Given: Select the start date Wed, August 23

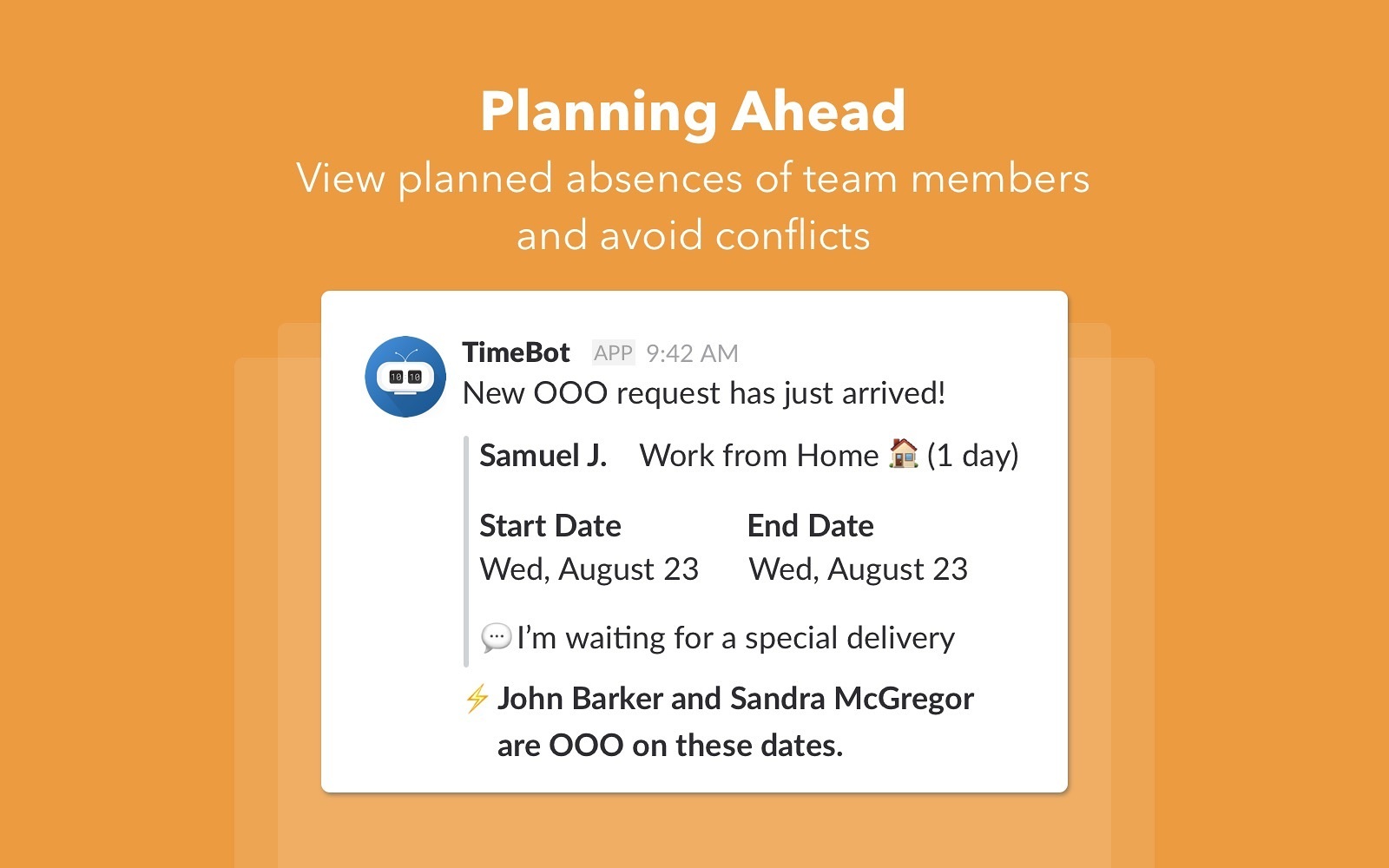Looking at the screenshot, I should [x=589, y=569].
